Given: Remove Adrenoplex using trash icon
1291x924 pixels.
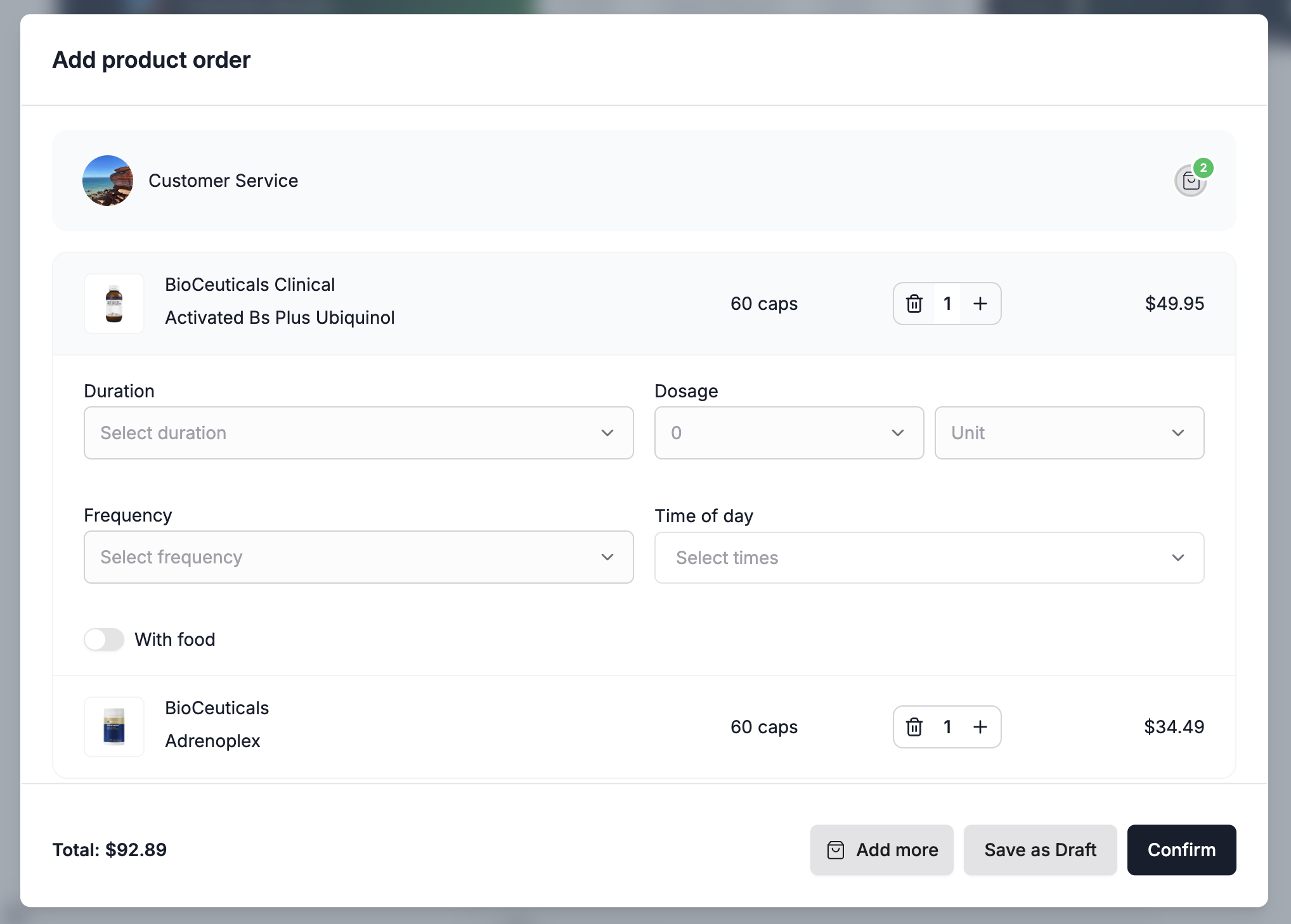Looking at the screenshot, I should 914,727.
